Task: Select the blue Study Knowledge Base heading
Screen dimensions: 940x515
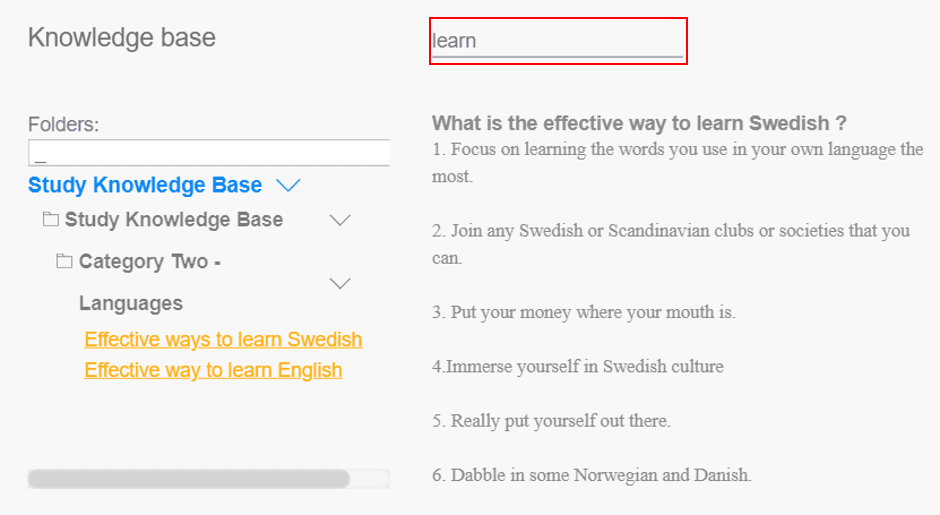Action: (145, 185)
